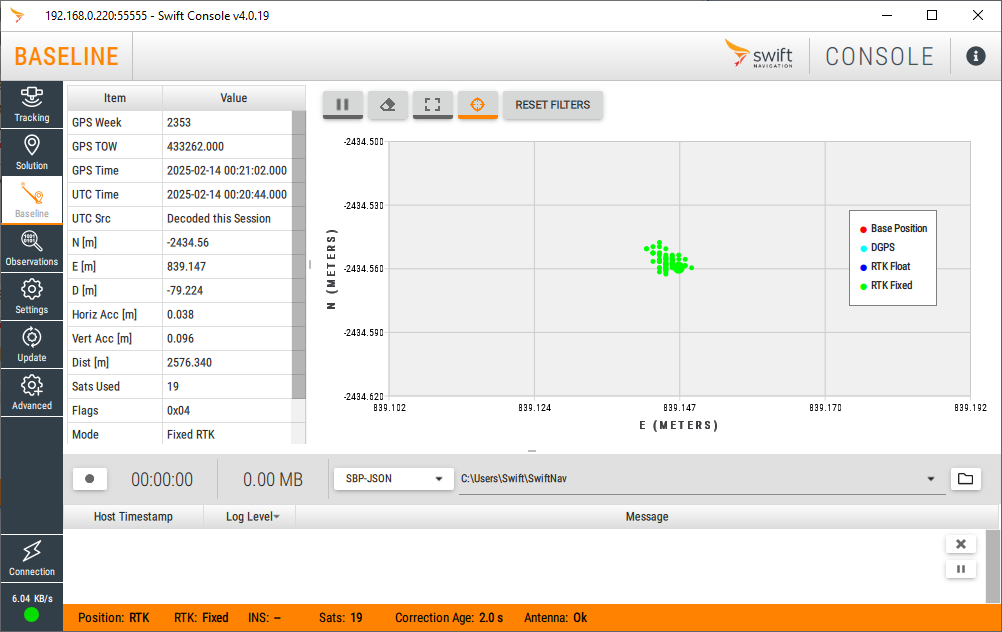Viewport: 1002px width, 632px height.
Task: Click the green RTK Fixed point cluster
Action: point(668,259)
